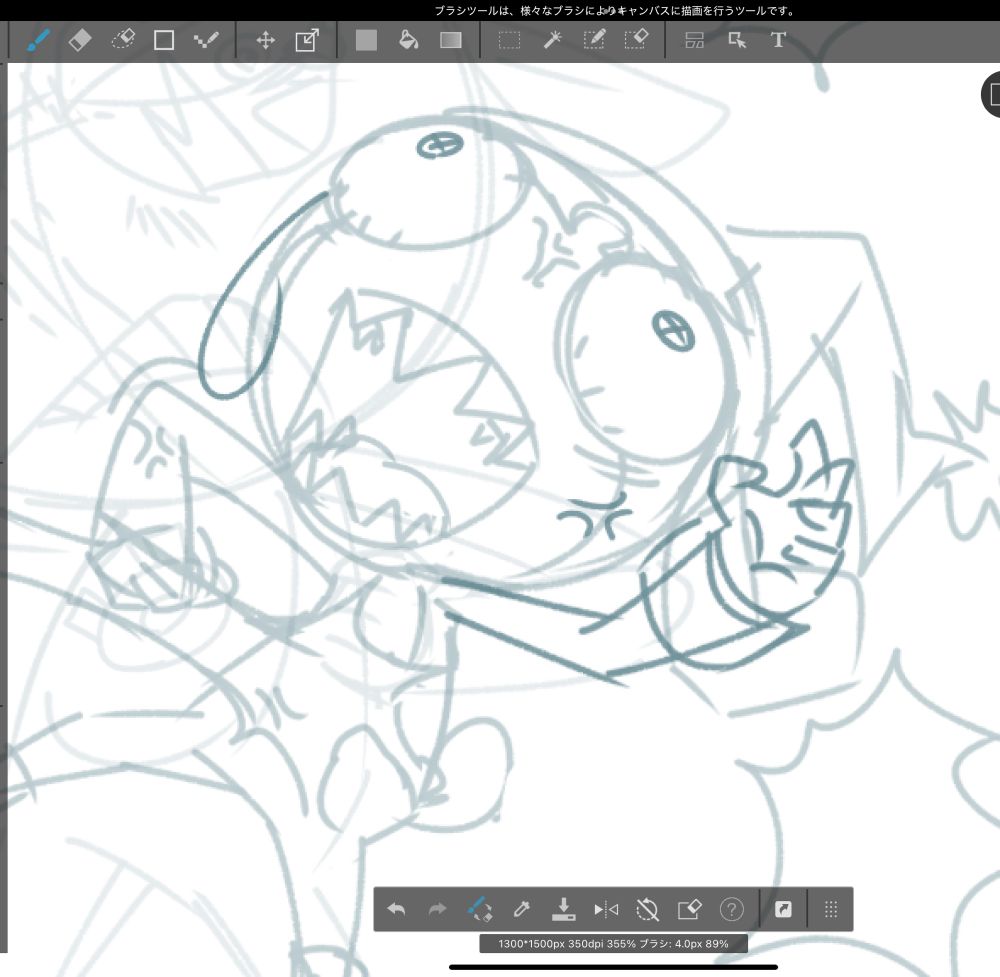Reset the canvas rotation
Screen dimensions: 1000x977
click(647, 909)
